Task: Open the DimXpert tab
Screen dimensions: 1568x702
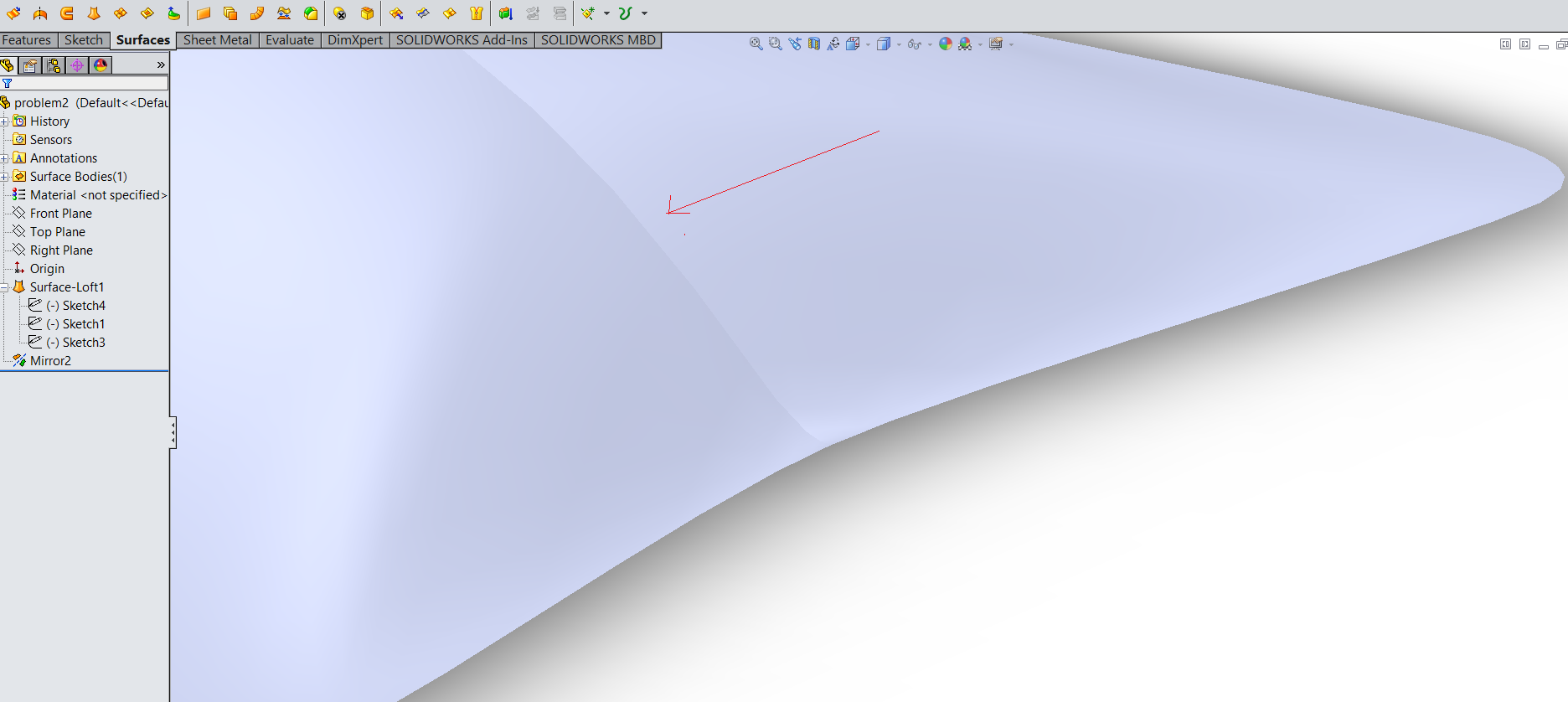Action: pyautogui.click(x=355, y=40)
